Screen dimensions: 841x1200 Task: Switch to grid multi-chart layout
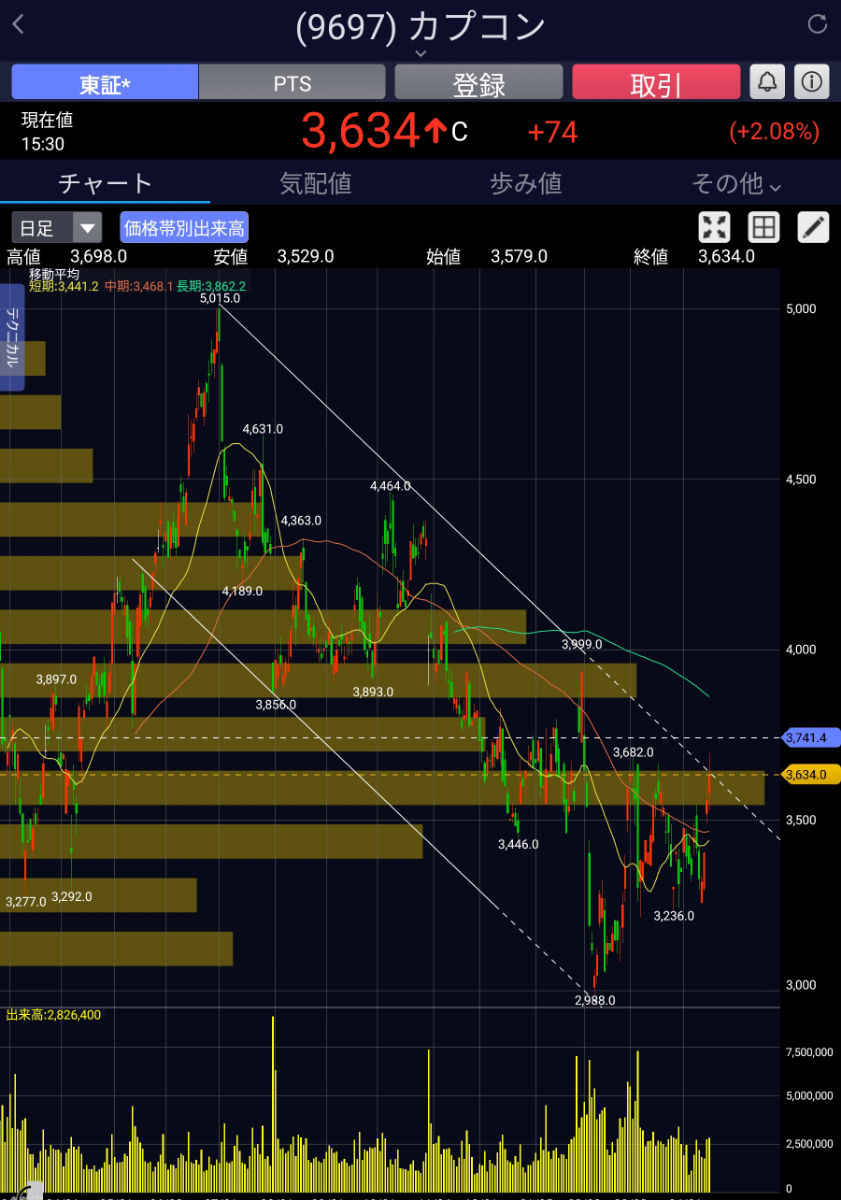point(764,227)
